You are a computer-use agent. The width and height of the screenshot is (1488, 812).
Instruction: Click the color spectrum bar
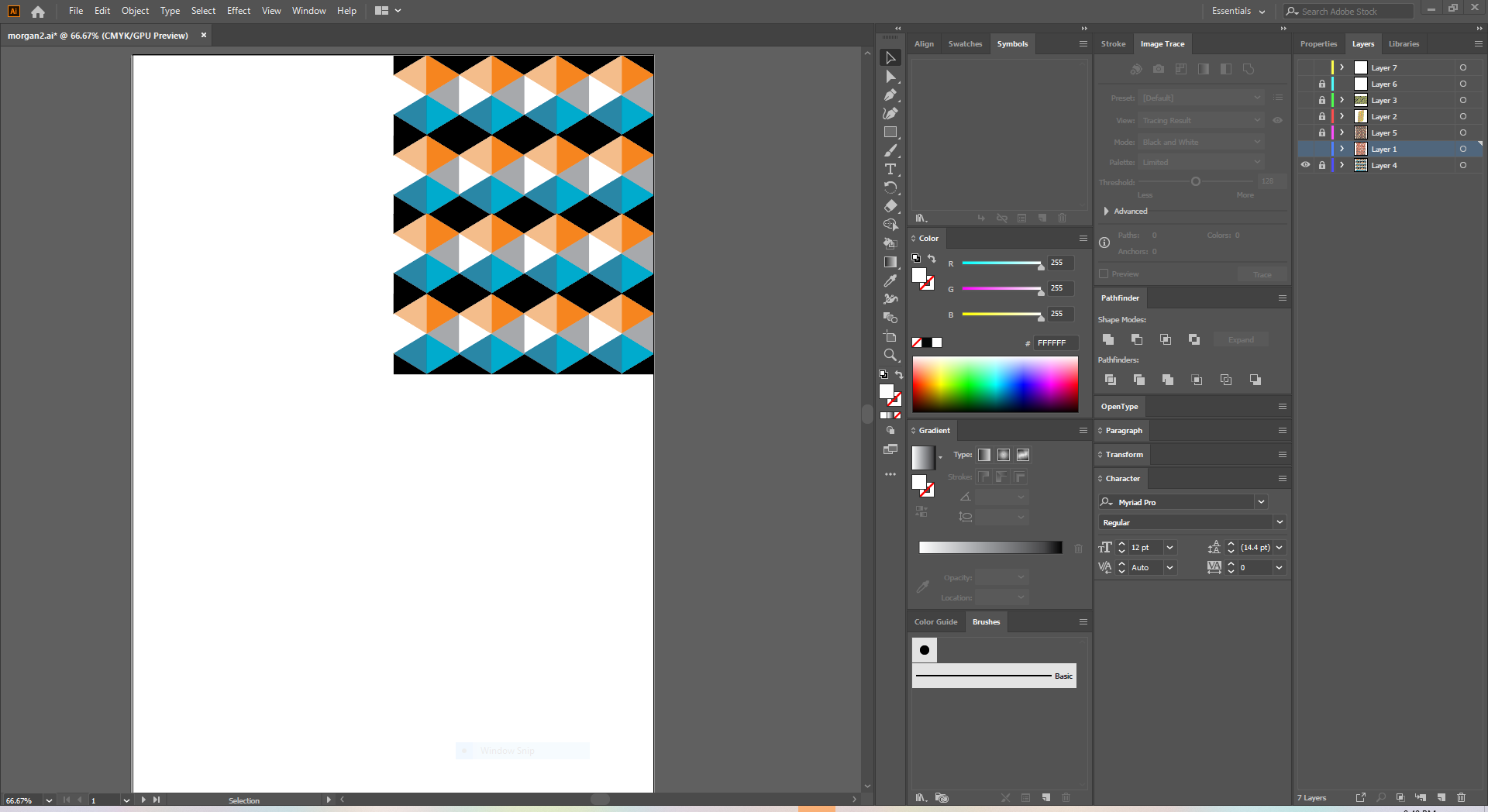[995, 384]
